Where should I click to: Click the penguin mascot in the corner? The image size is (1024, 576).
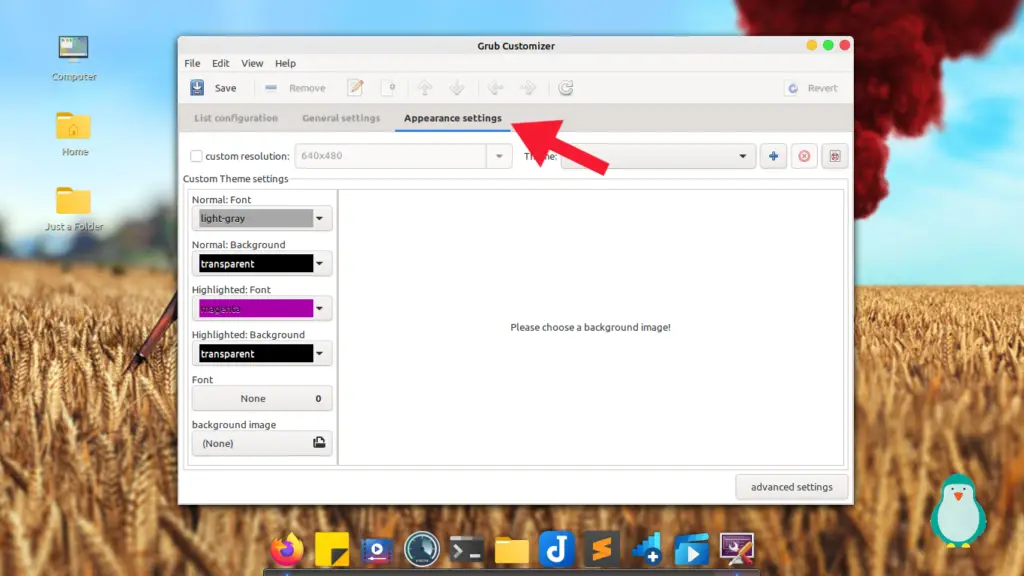click(x=958, y=511)
